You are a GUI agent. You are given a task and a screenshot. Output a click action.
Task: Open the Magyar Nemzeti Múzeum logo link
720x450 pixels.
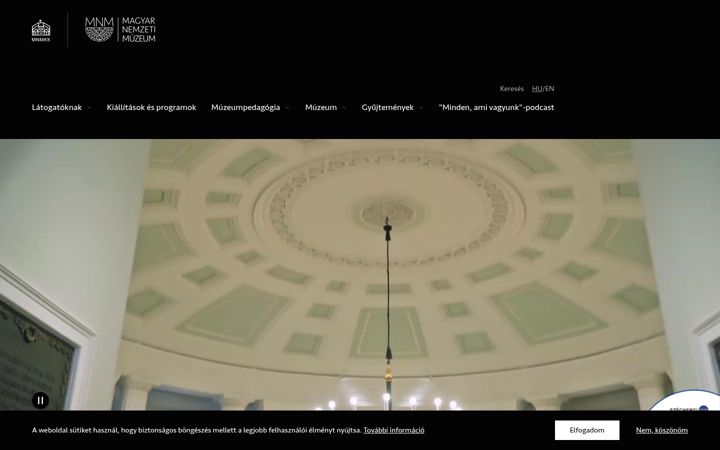click(120, 30)
